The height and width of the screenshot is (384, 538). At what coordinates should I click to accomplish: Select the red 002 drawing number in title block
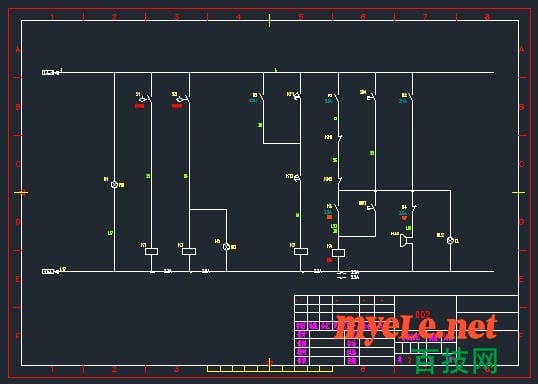click(423, 314)
